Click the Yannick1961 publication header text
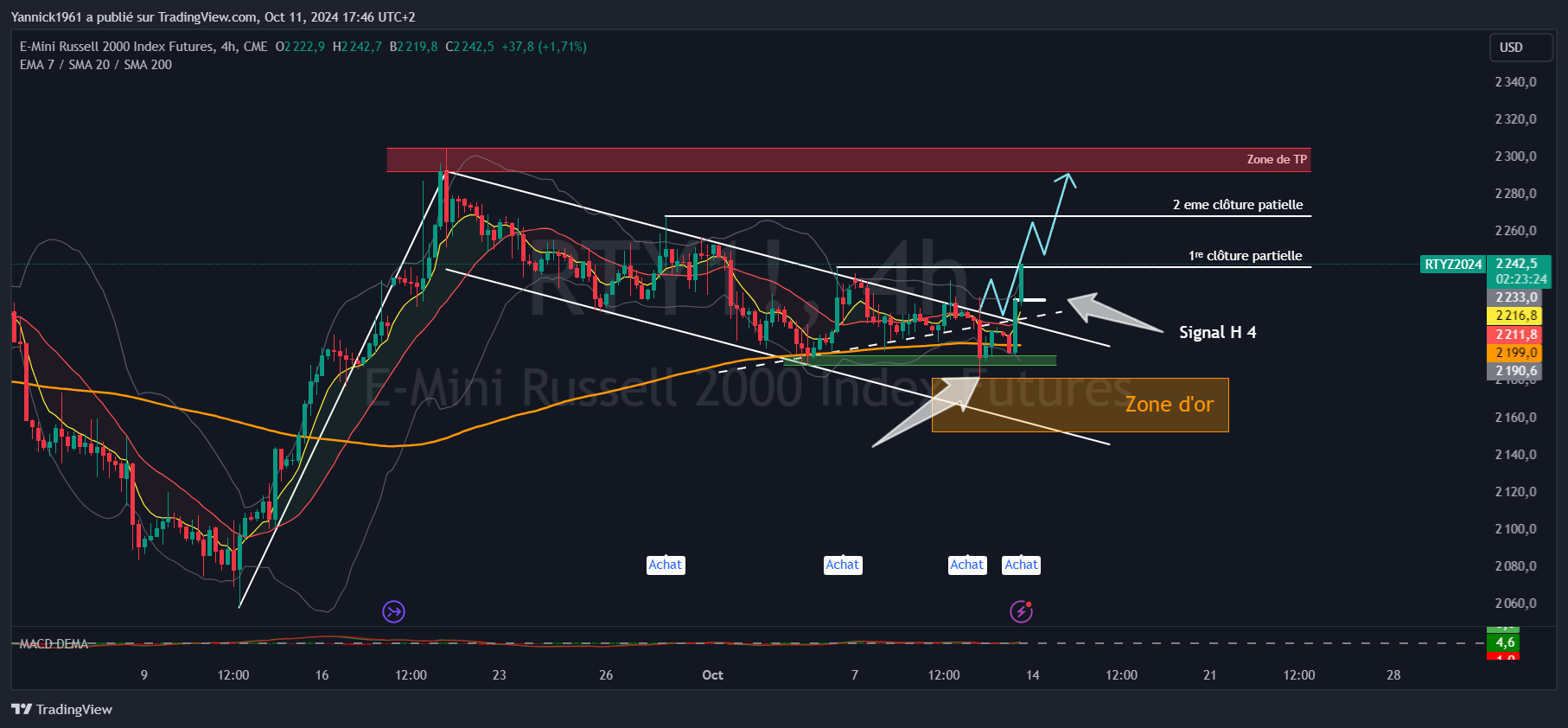The height and width of the screenshot is (728, 1568). pos(213,17)
